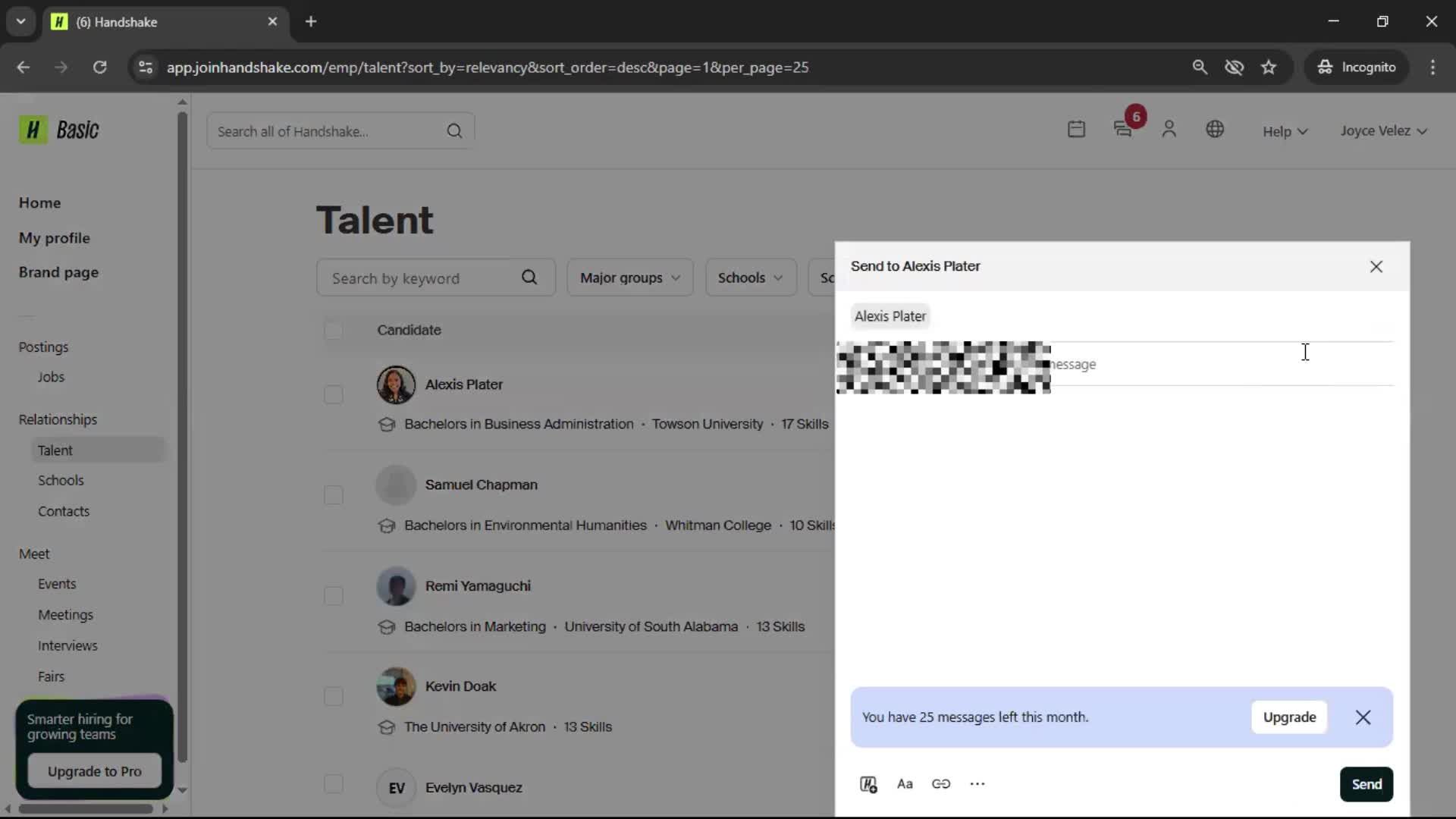Open Fairs in sidebar

51,676
